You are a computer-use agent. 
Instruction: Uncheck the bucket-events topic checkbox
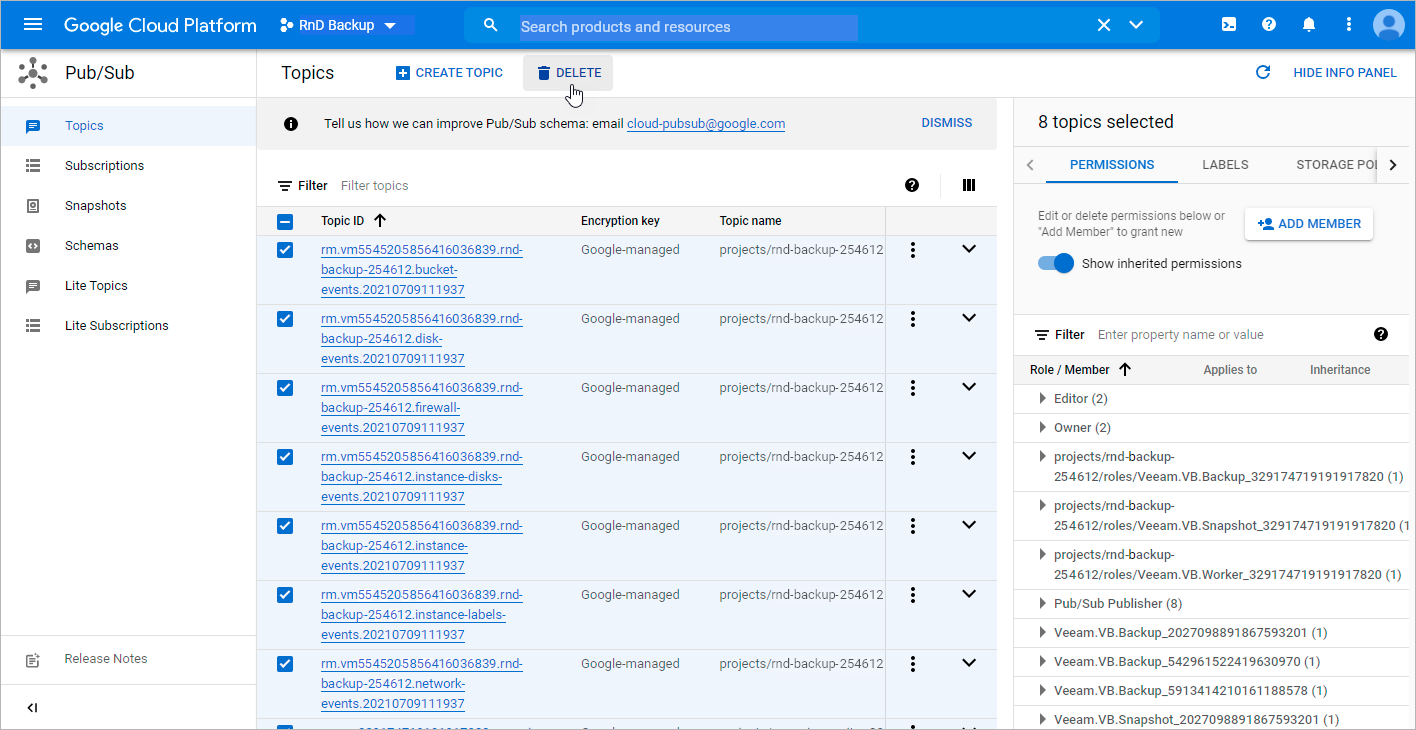coord(285,250)
